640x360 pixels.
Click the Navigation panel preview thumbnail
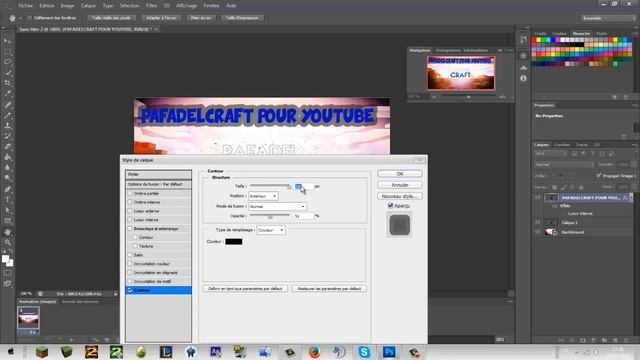461,73
